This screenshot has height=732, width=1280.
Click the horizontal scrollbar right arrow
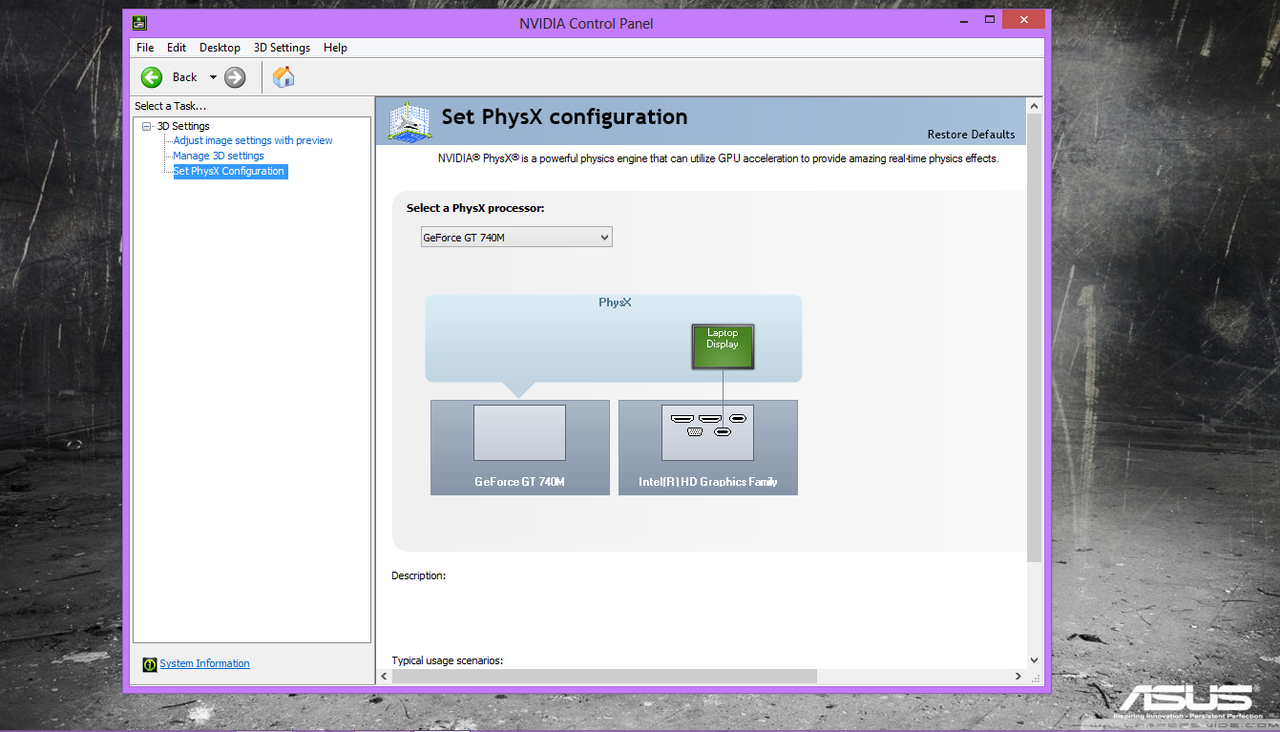tap(1019, 677)
